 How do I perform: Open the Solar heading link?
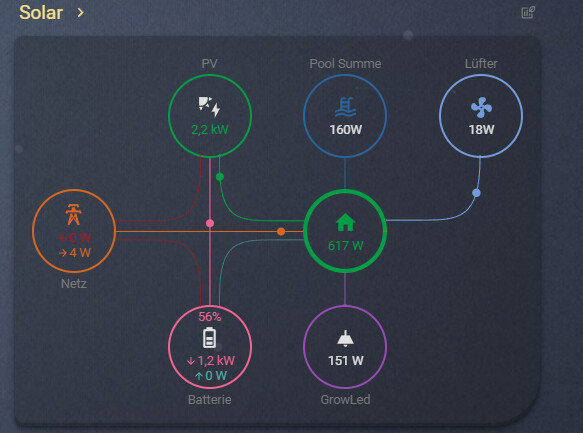(x=41, y=13)
